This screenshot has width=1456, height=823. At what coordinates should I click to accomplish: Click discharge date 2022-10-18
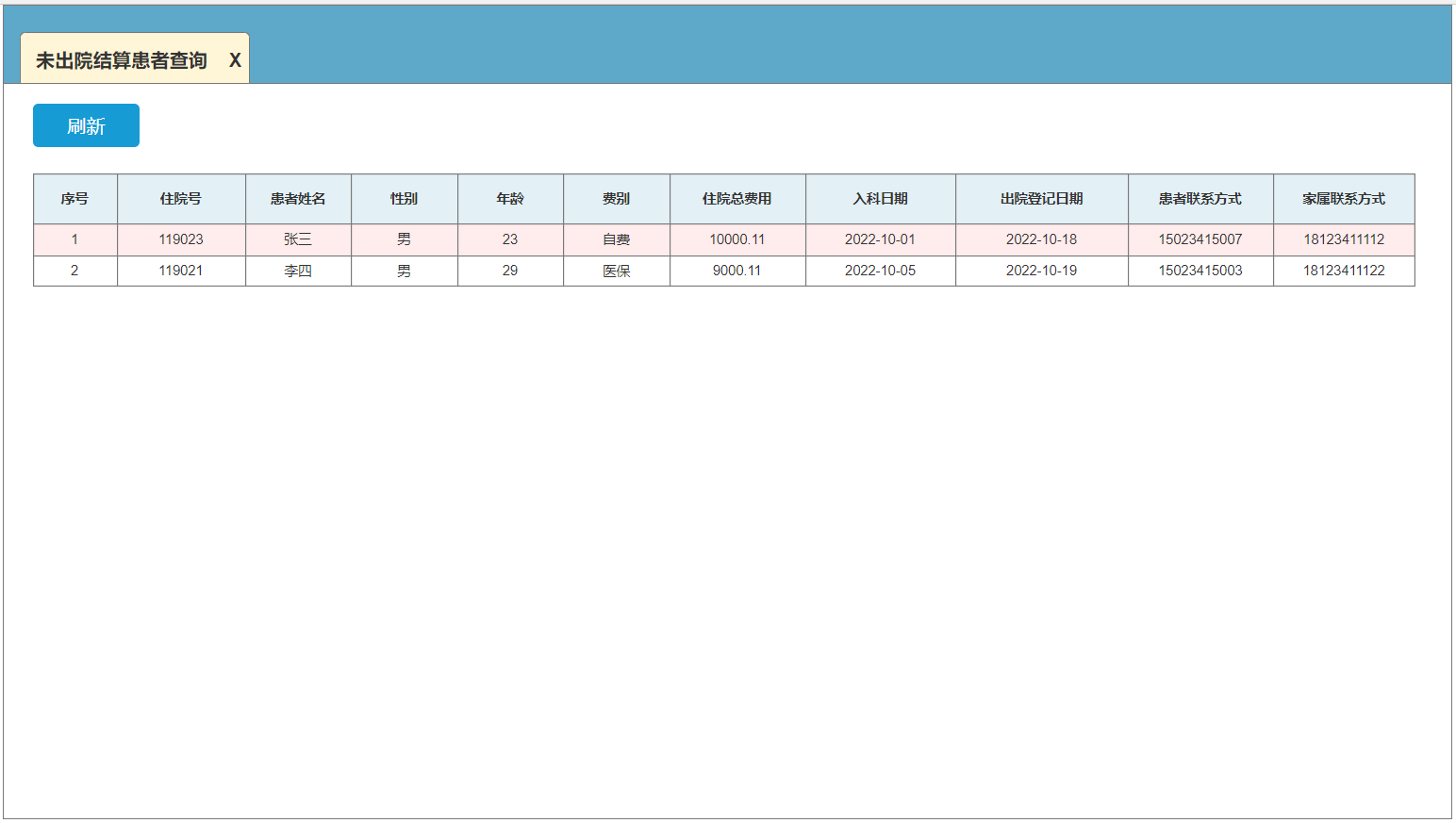(1042, 239)
